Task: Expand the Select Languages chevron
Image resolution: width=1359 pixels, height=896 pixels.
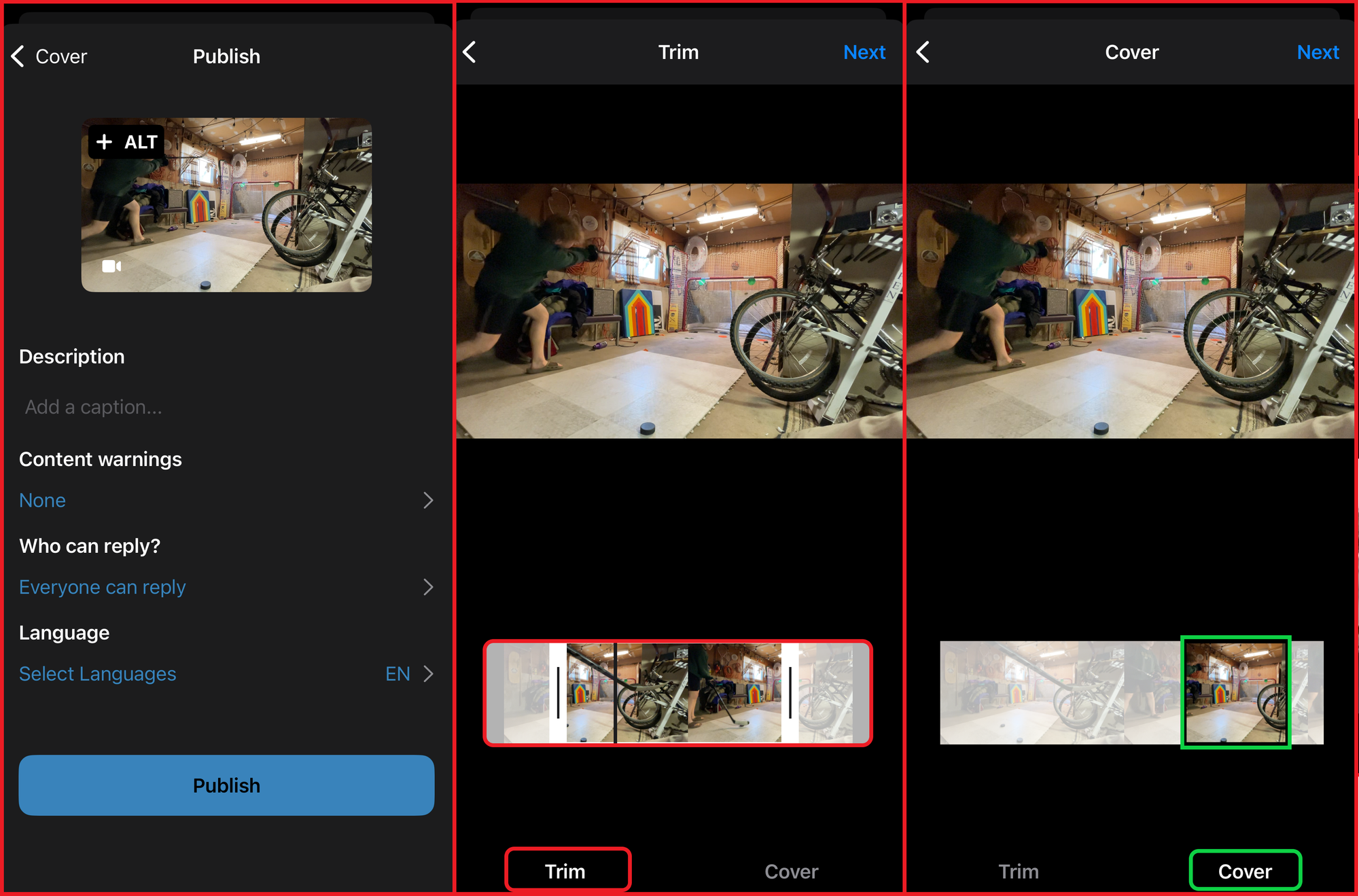Action: tap(429, 673)
